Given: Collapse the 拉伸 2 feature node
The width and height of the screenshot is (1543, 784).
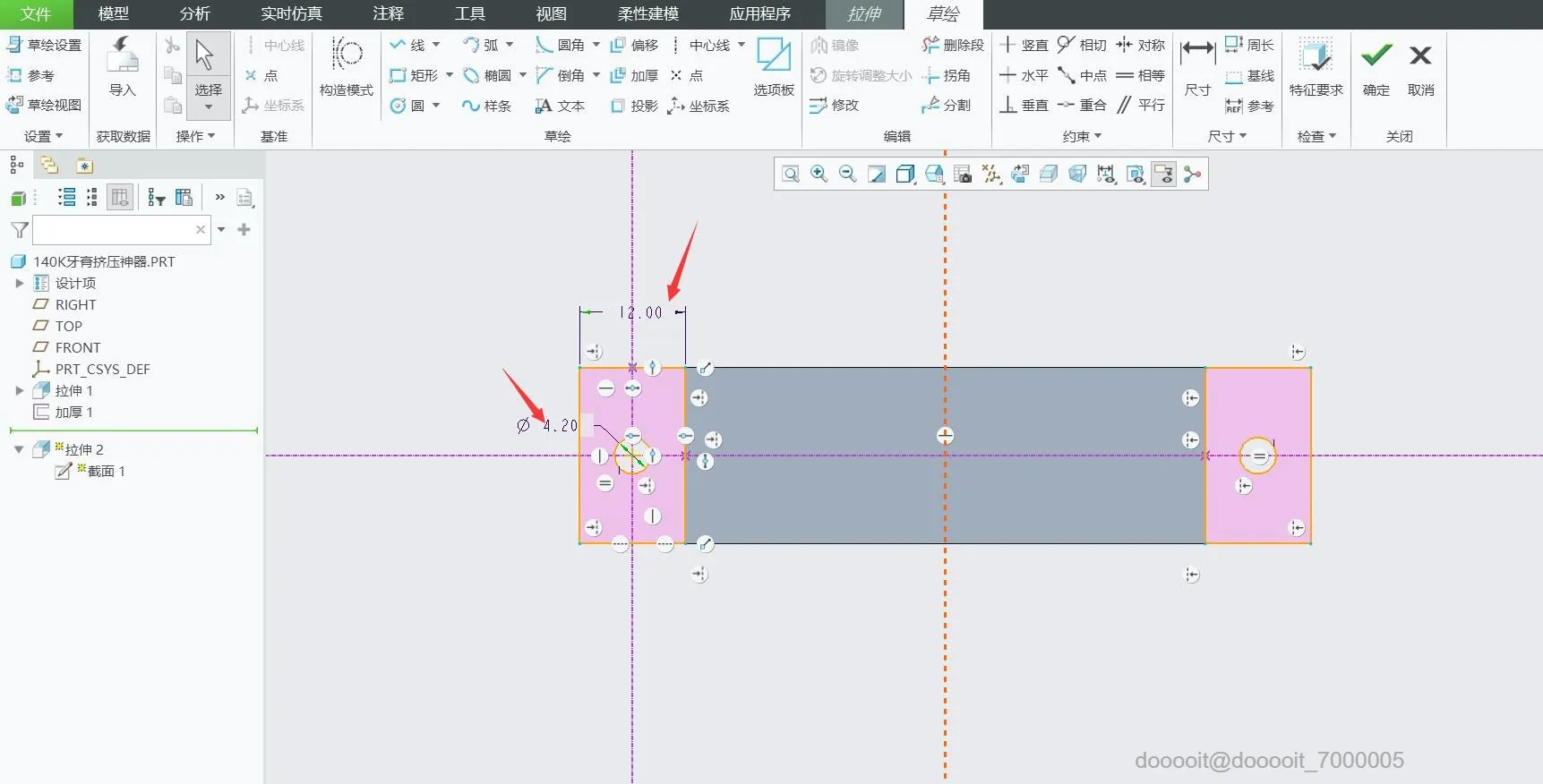Looking at the screenshot, I should coord(19,449).
